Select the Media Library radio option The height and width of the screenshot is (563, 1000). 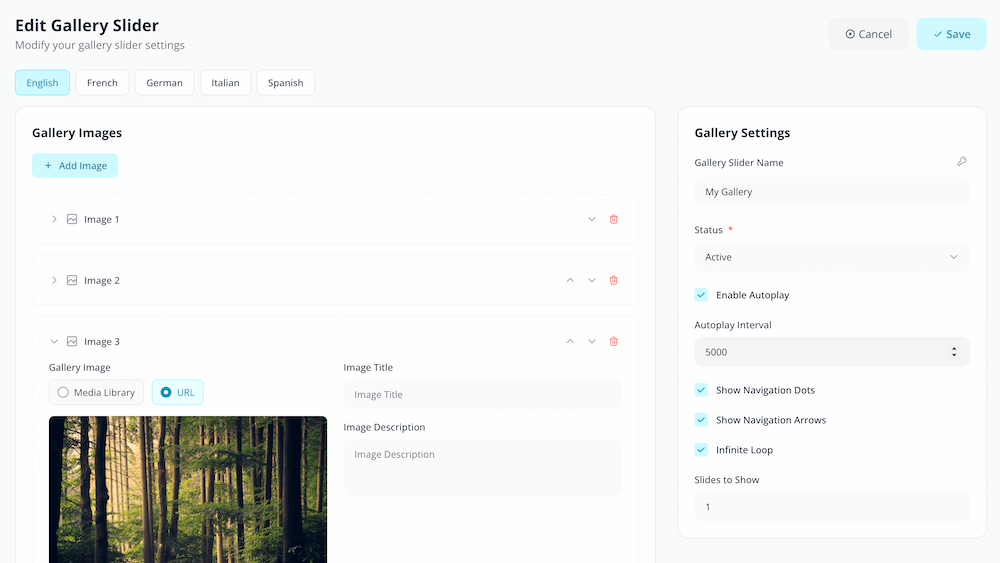click(96, 392)
